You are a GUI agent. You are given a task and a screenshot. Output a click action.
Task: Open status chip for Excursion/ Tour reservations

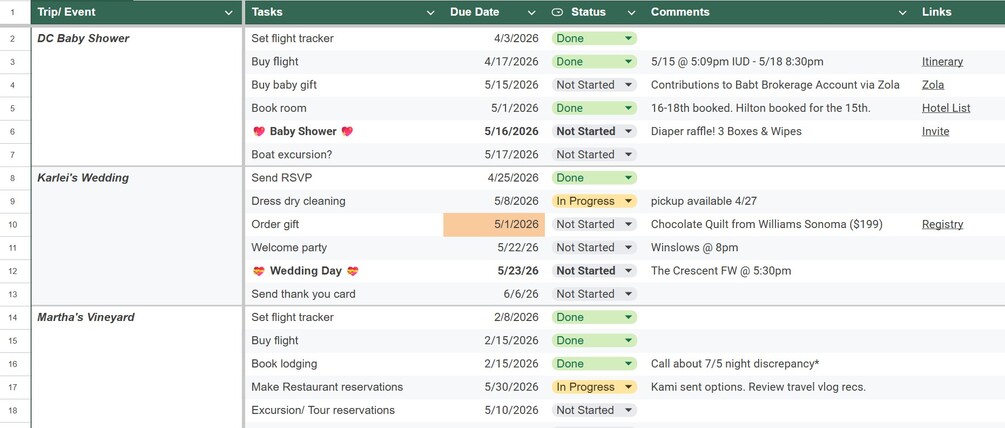pyautogui.click(x=594, y=410)
